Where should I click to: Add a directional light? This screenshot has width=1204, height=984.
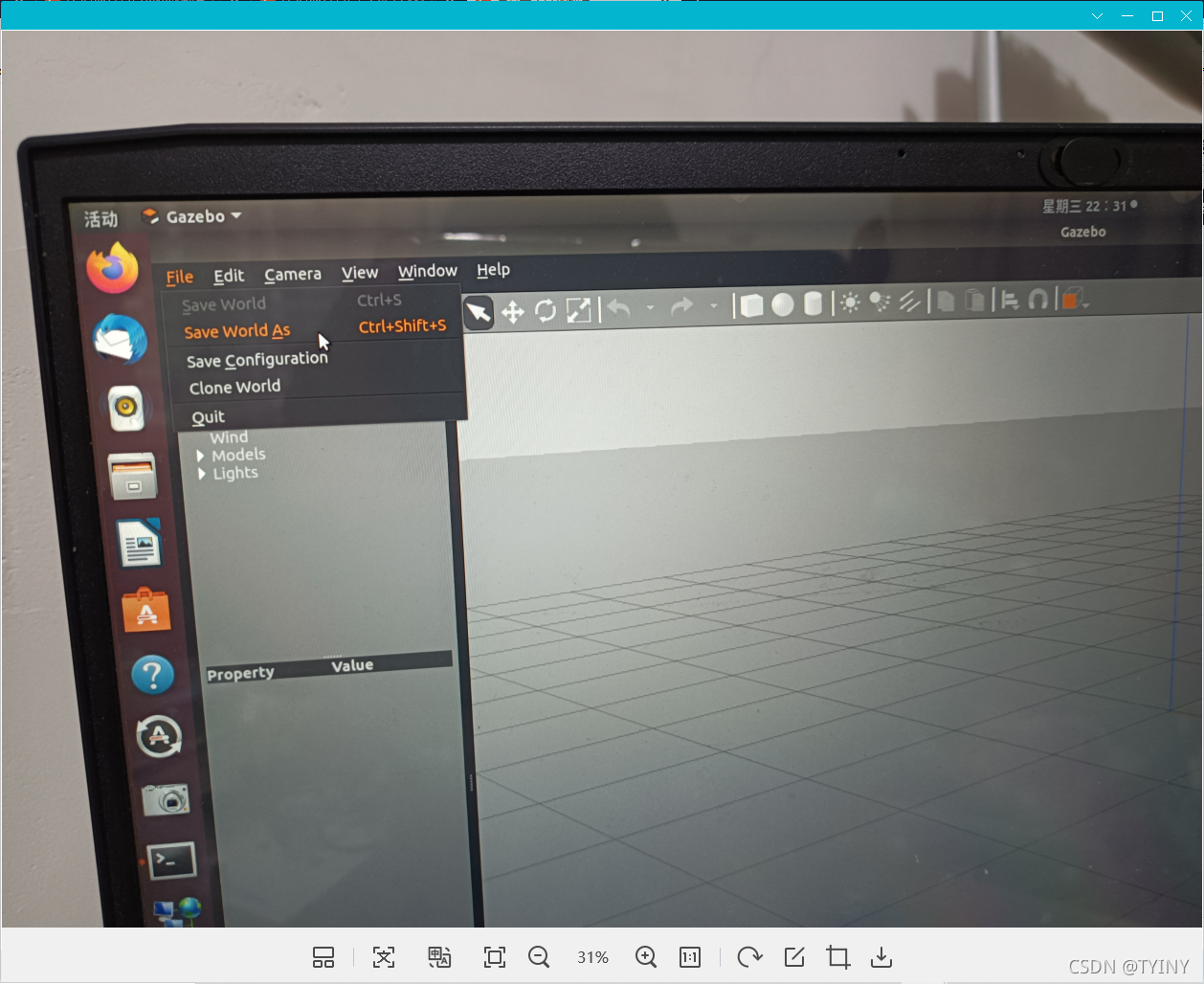click(x=909, y=302)
